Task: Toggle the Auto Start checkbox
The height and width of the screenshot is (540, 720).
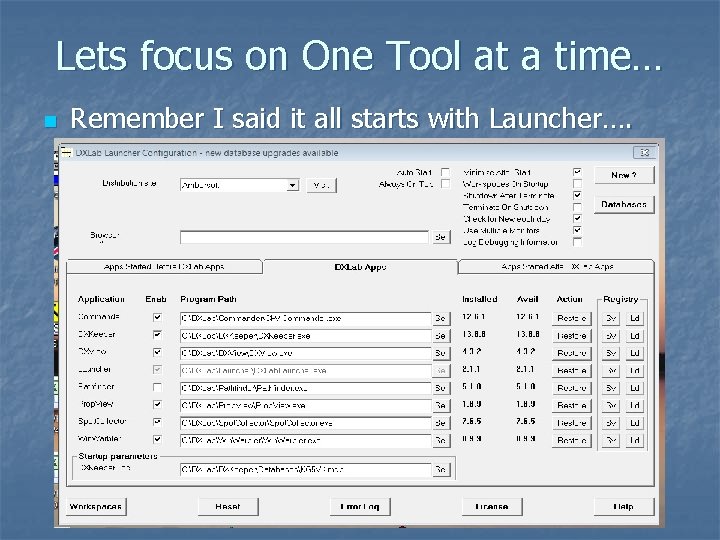Action: pyautogui.click(x=444, y=172)
